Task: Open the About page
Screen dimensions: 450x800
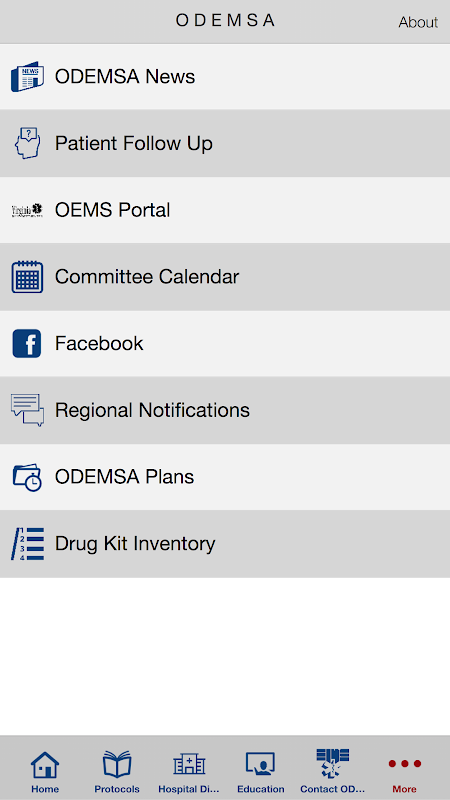Action: 418,22
